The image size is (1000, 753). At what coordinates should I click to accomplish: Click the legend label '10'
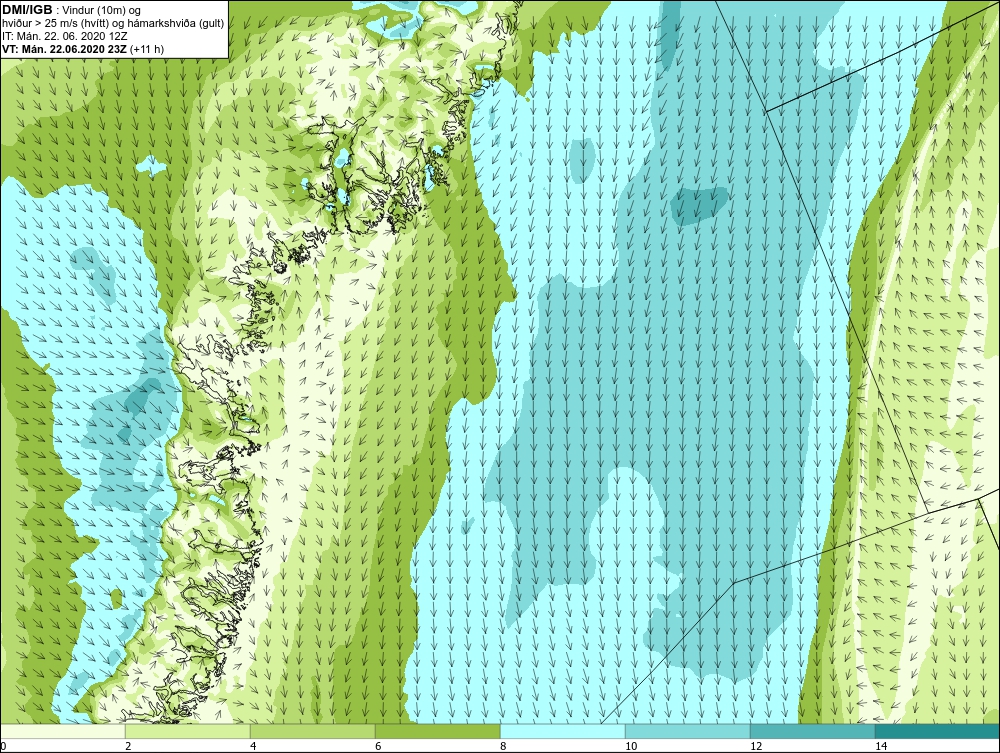click(x=631, y=746)
